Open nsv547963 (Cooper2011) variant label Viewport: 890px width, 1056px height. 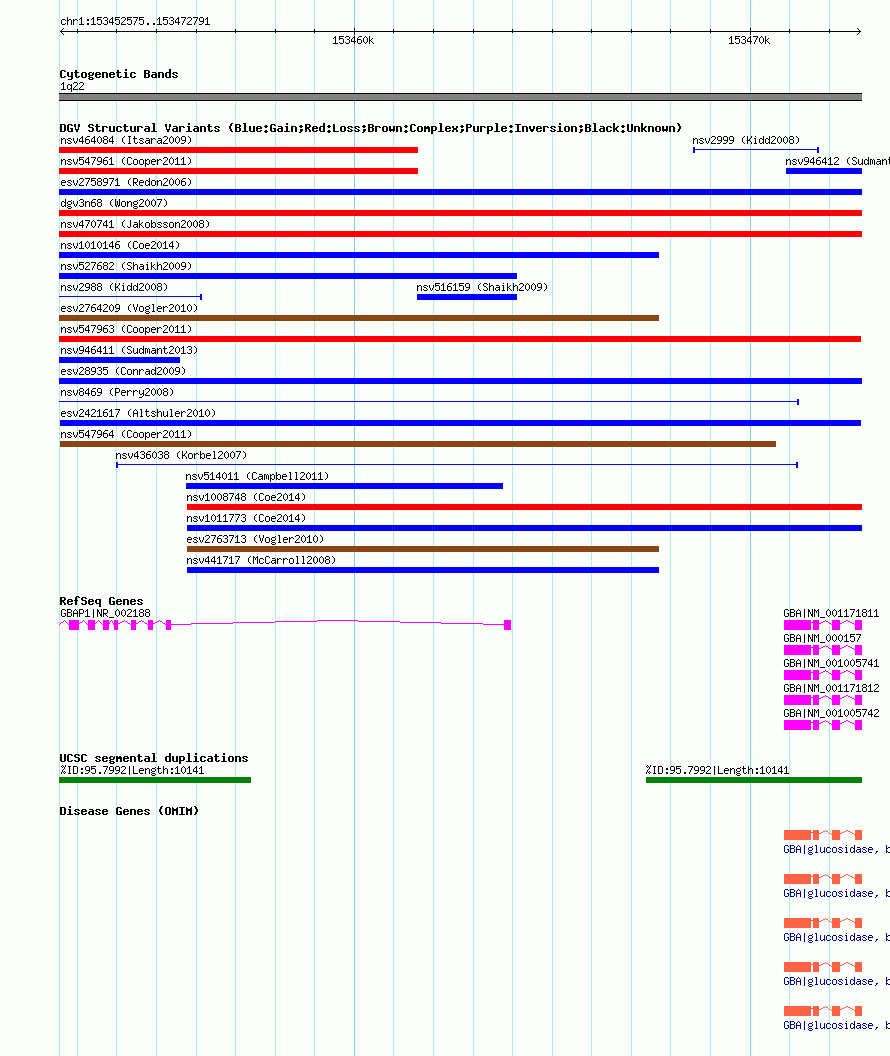pos(126,329)
